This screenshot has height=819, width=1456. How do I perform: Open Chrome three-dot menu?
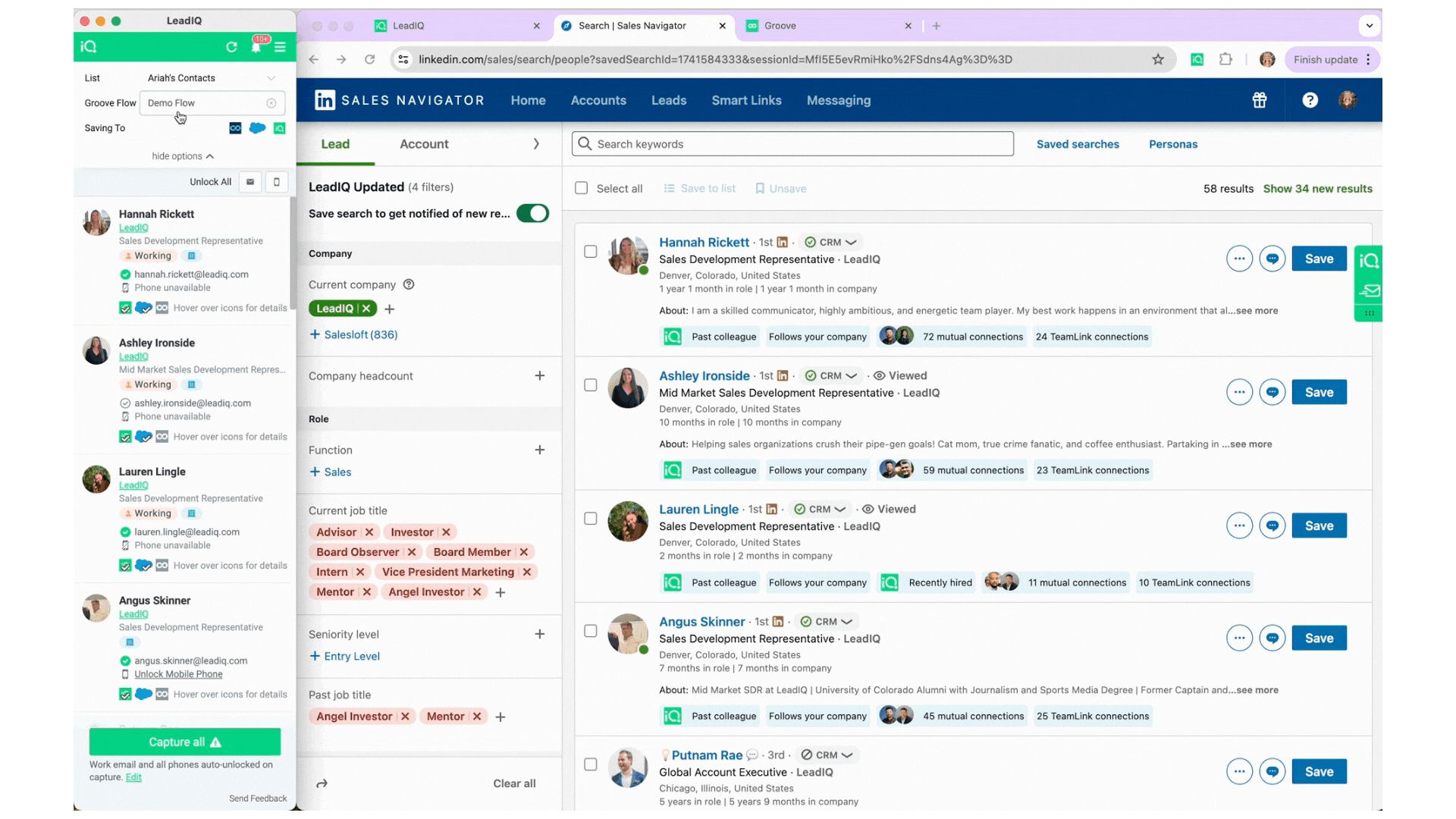tap(1368, 59)
